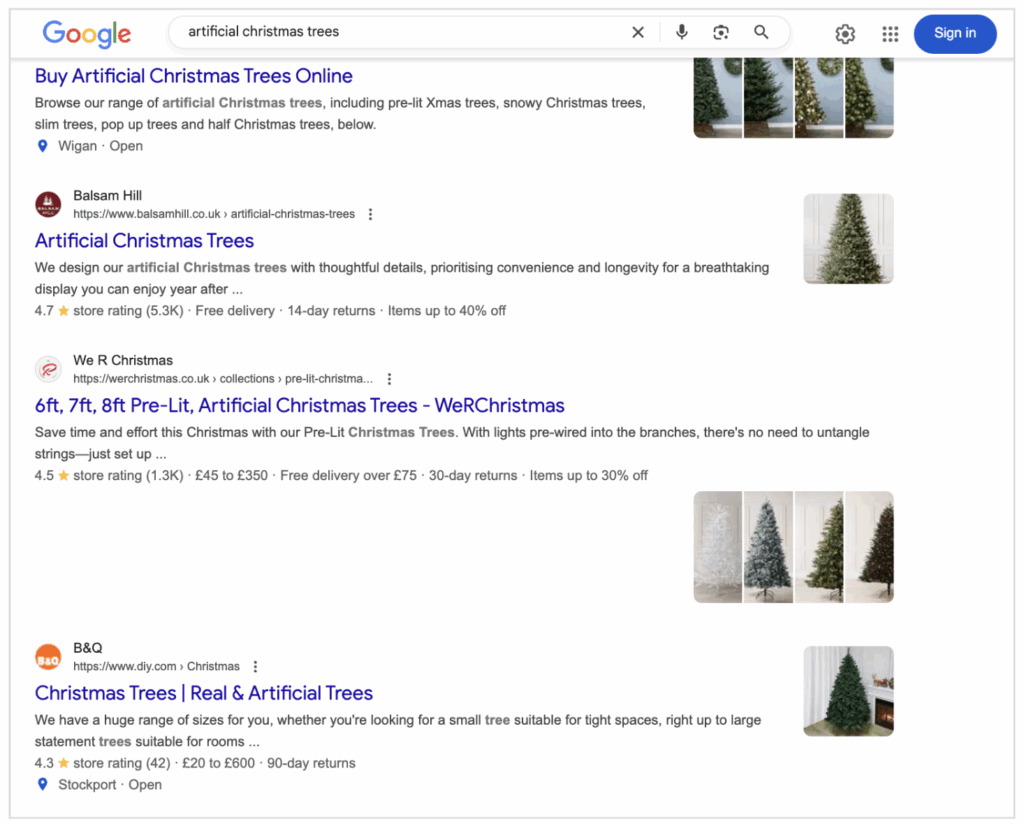This screenshot has width=1024, height=826.
Task: Clear the search box text
Action: coord(638,32)
